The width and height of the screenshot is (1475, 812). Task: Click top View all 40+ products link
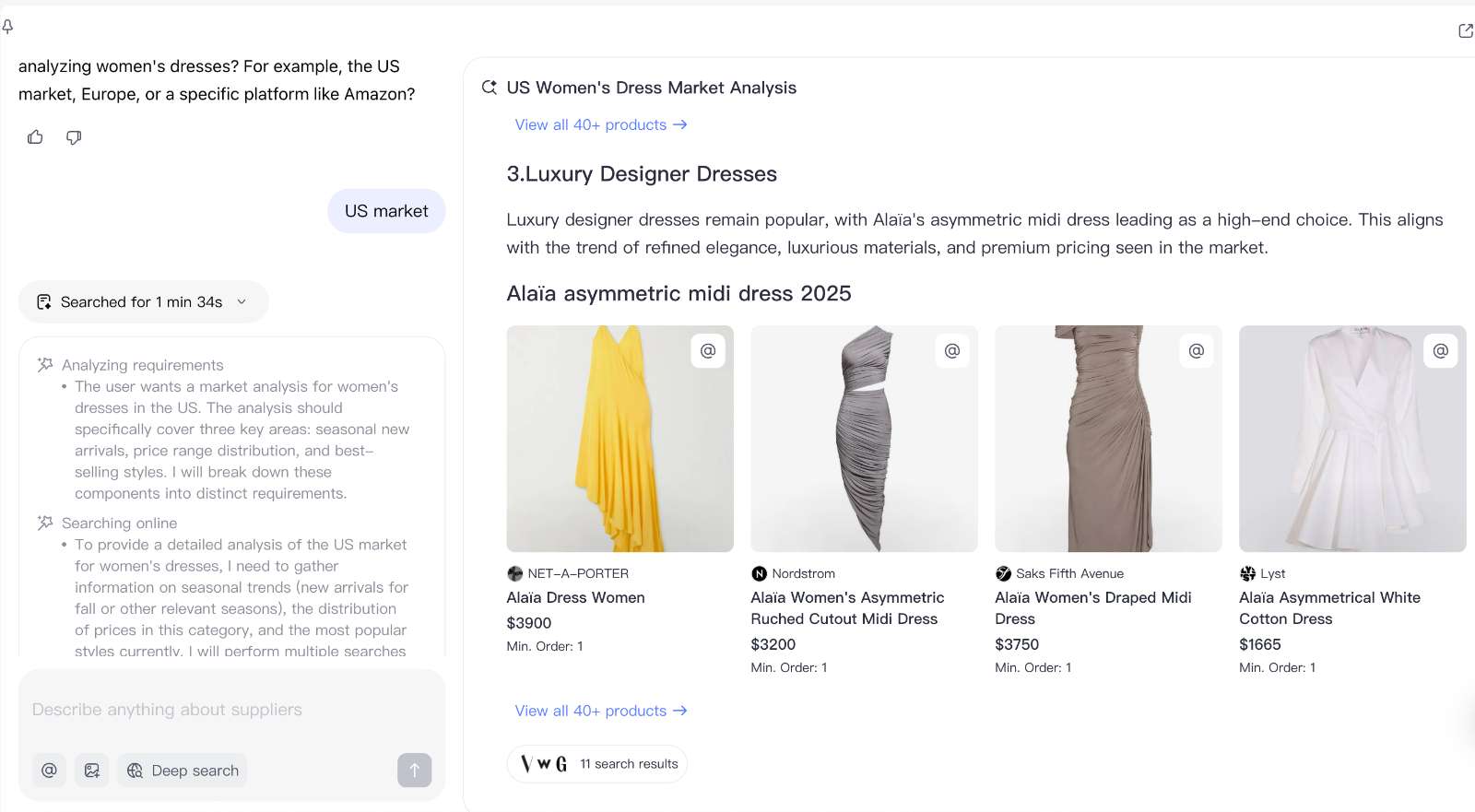[601, 124]
